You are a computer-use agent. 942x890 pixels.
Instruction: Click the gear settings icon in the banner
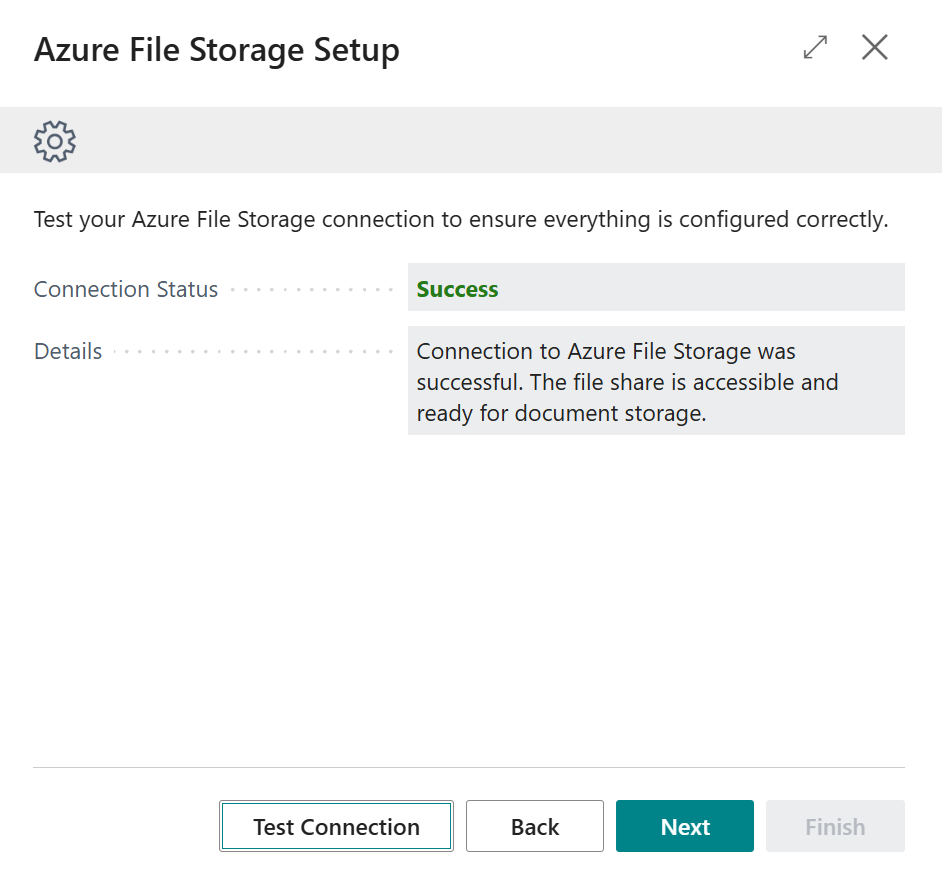pyautogui.click(x=55, y=141)
